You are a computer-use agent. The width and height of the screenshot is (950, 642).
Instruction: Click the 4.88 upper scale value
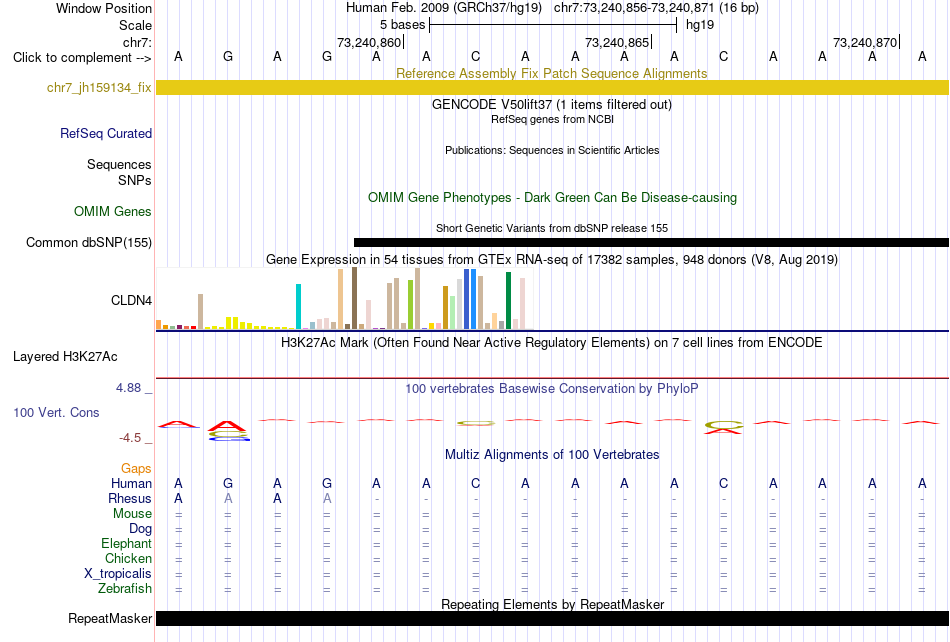click(128, 388)
